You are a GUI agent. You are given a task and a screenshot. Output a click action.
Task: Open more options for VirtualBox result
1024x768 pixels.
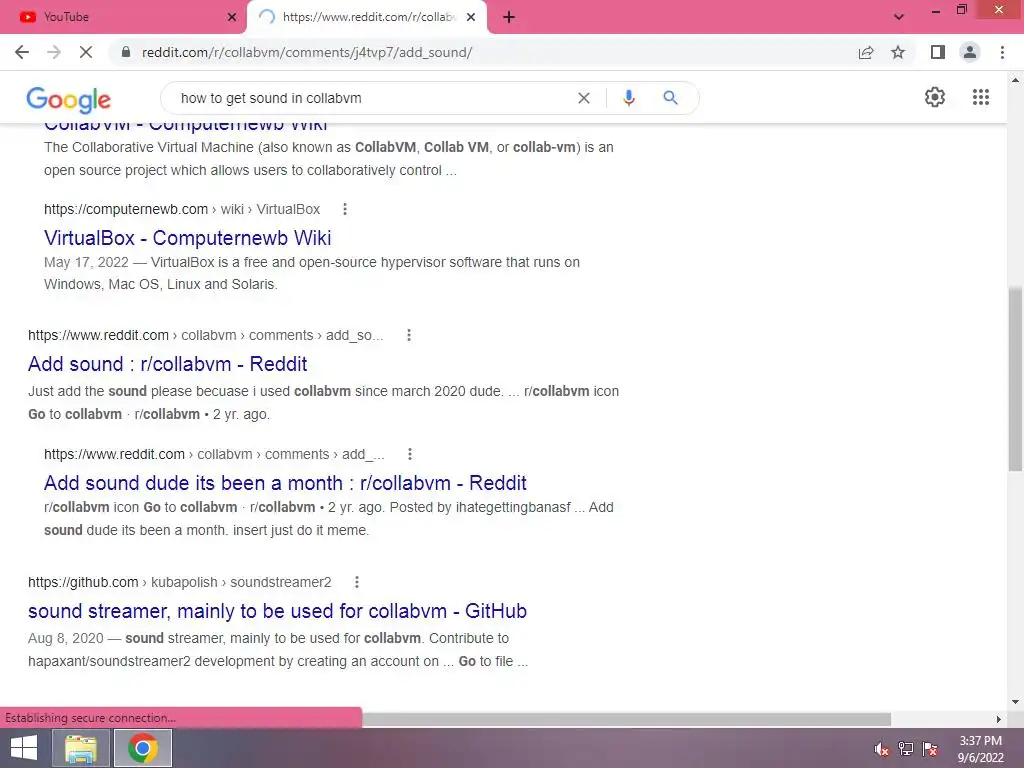click(x=345, y=209)
